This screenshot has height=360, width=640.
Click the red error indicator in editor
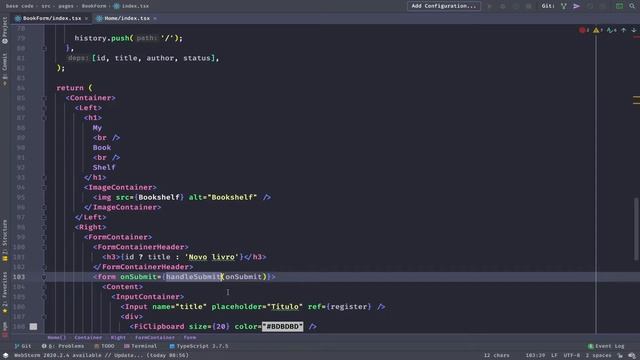(x=584, y=30)
